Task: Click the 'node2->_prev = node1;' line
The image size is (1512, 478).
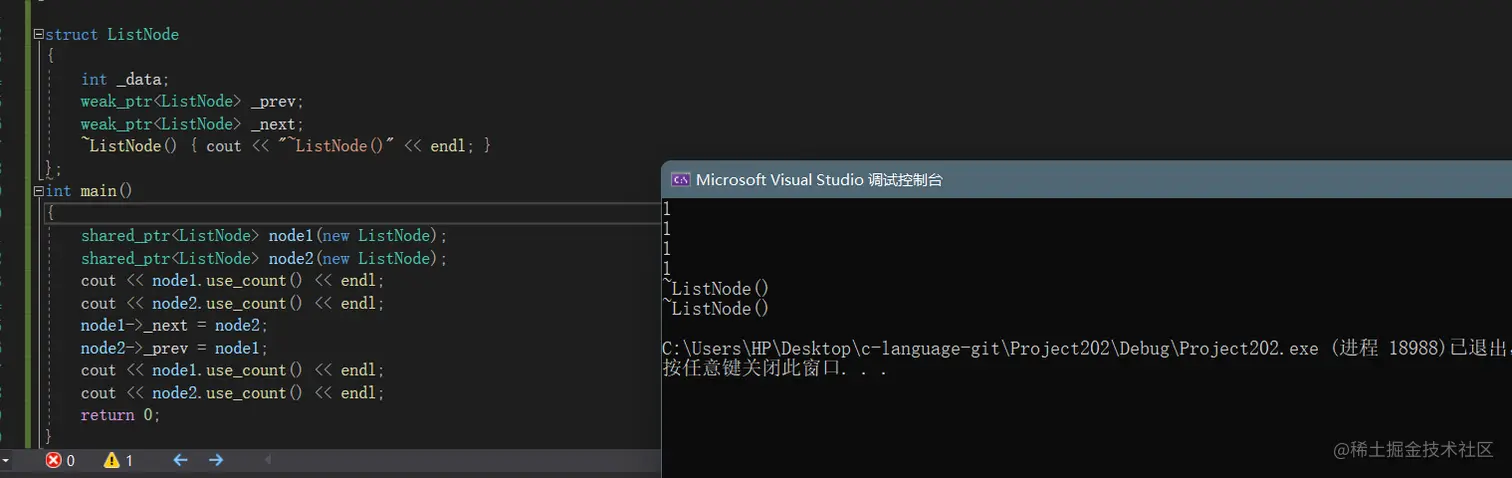Action: [175, 348]
